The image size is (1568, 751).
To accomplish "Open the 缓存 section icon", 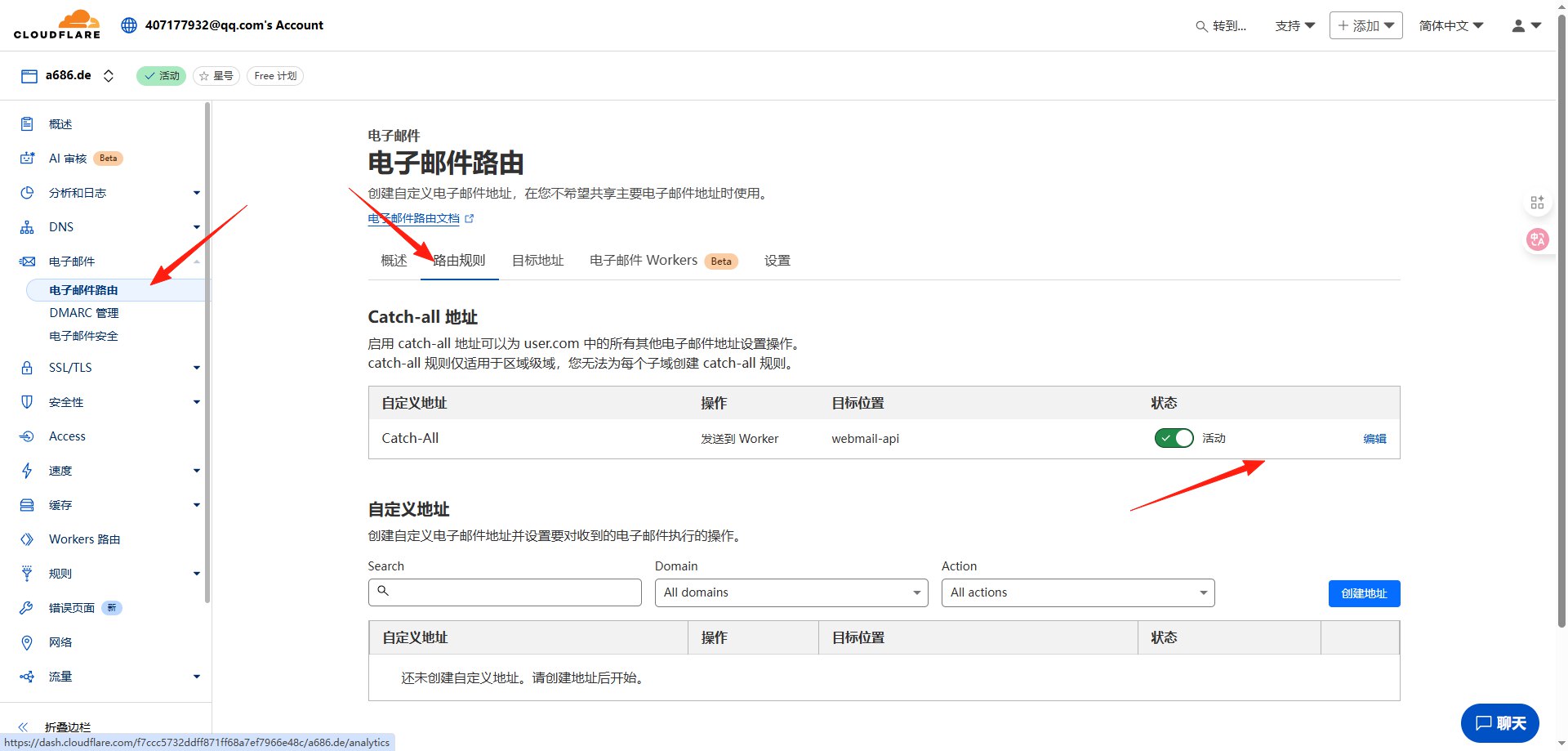I will 27,504.
